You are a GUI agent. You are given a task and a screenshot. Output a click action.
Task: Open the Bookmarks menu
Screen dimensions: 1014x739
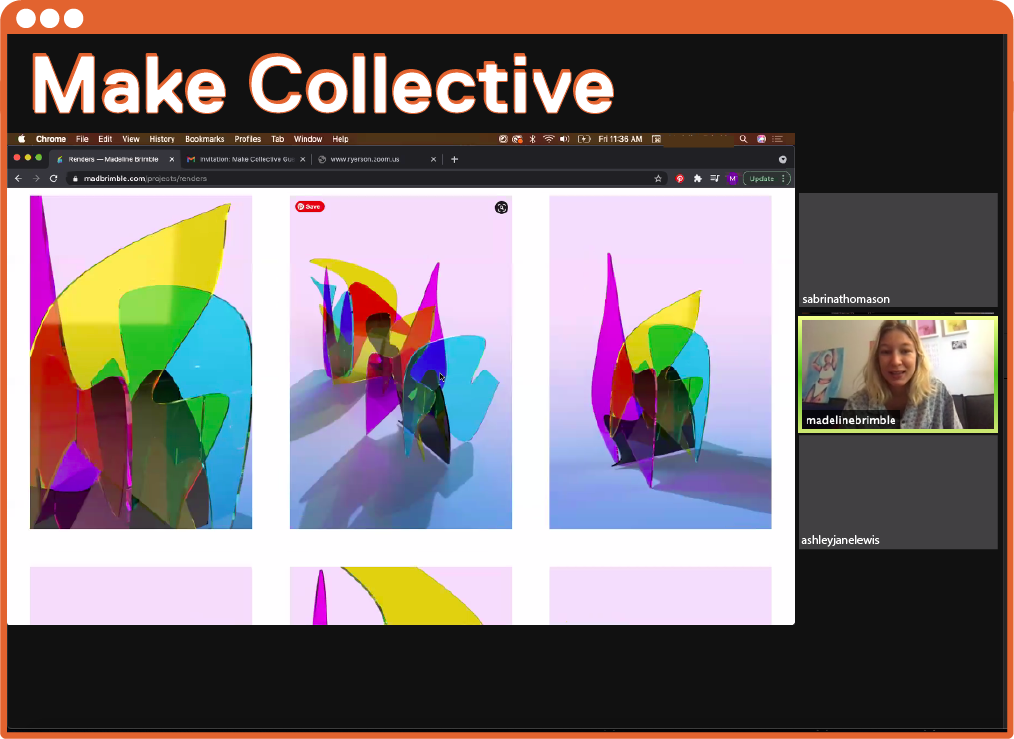204,139
